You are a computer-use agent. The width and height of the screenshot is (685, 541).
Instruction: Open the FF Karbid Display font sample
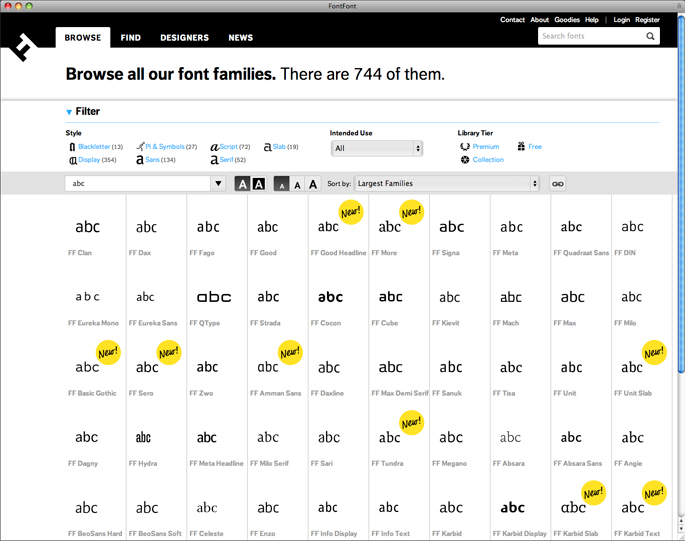tap(512, 508)
